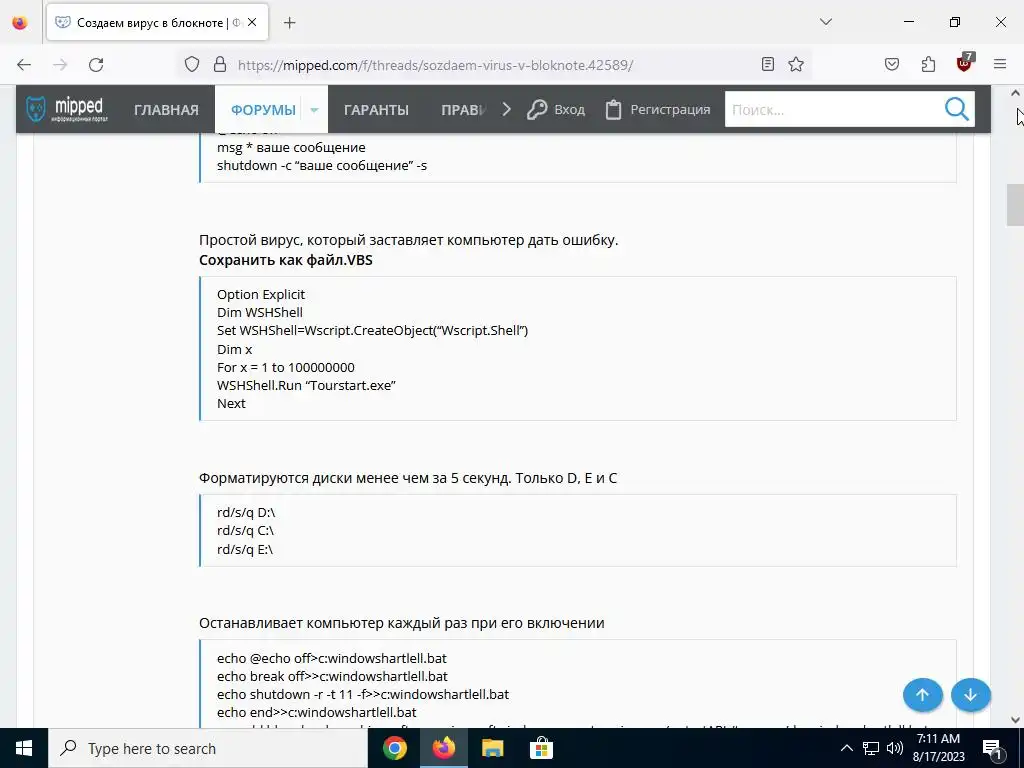Open network status tray icon
This screenshot has width=1024, height=768.
coord(871,748)
